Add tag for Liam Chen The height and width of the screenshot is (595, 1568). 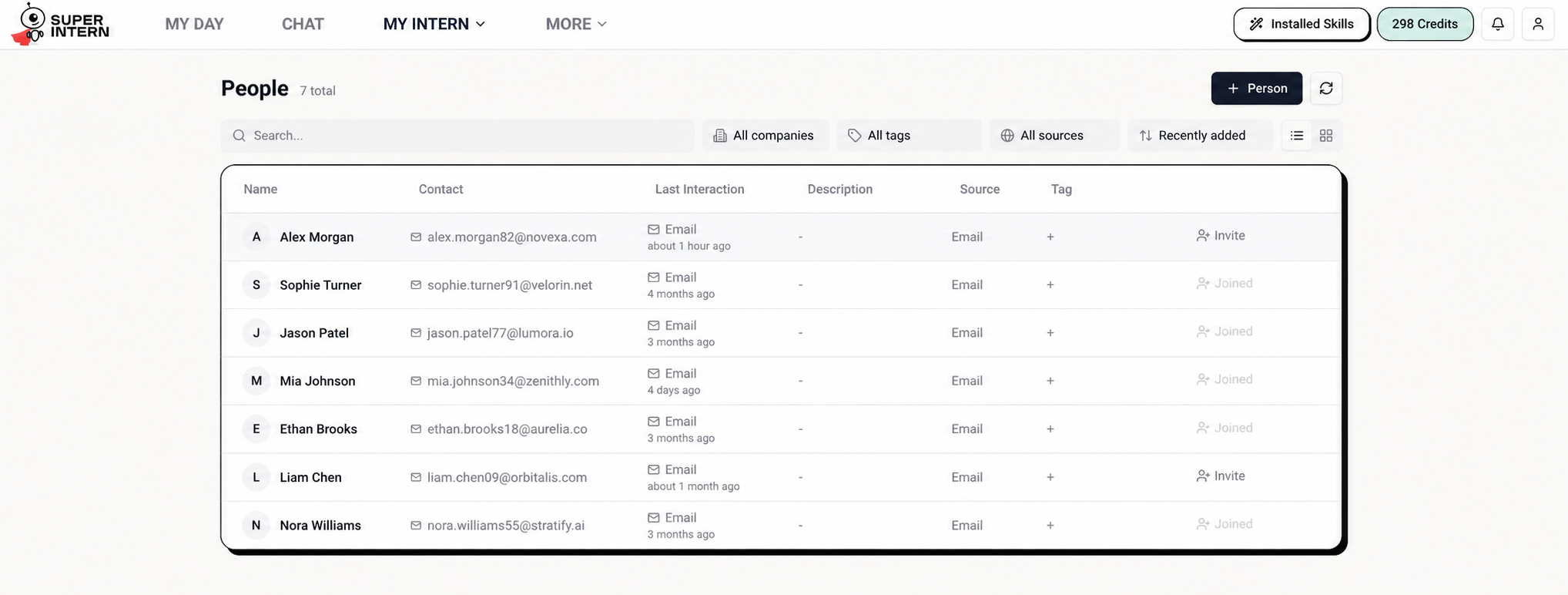click(x=1050, y=477)
